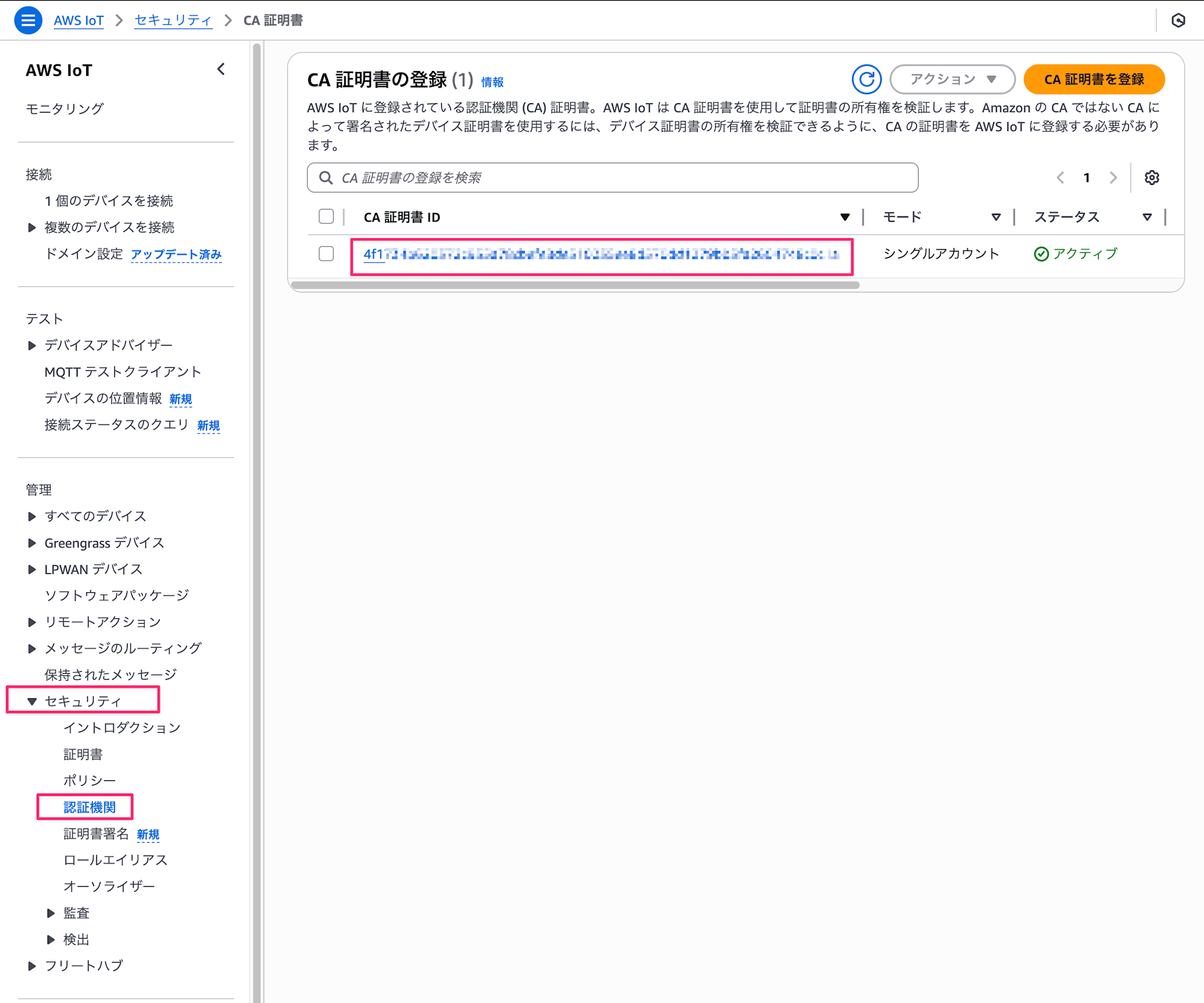This screenshot has height=1003, width=1204.
Task: Click 新規 badge beside デバイスの位置情報
Action: [181, 399]
